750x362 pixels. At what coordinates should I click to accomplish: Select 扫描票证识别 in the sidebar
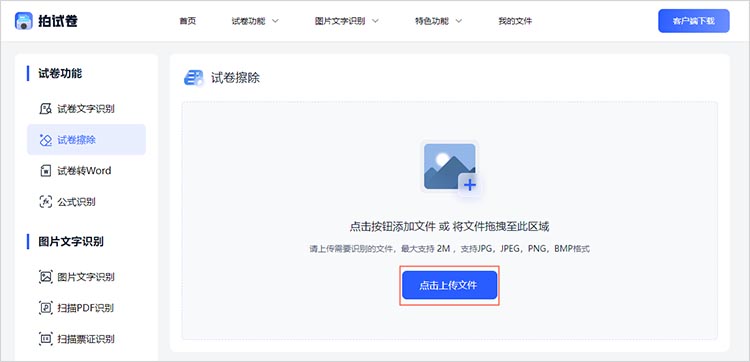click(86, 339)
